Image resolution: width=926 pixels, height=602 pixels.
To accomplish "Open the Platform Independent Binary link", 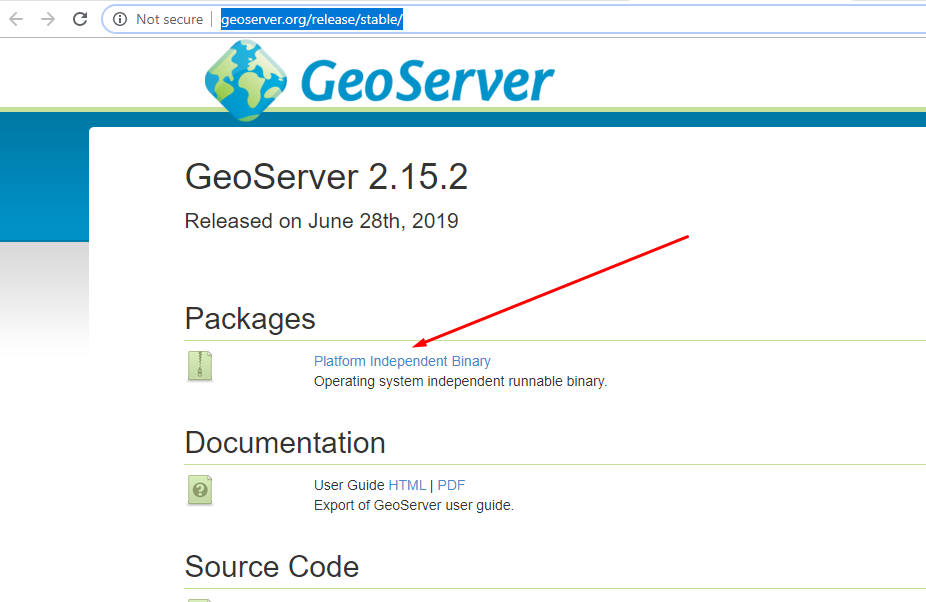I will 402,361.
